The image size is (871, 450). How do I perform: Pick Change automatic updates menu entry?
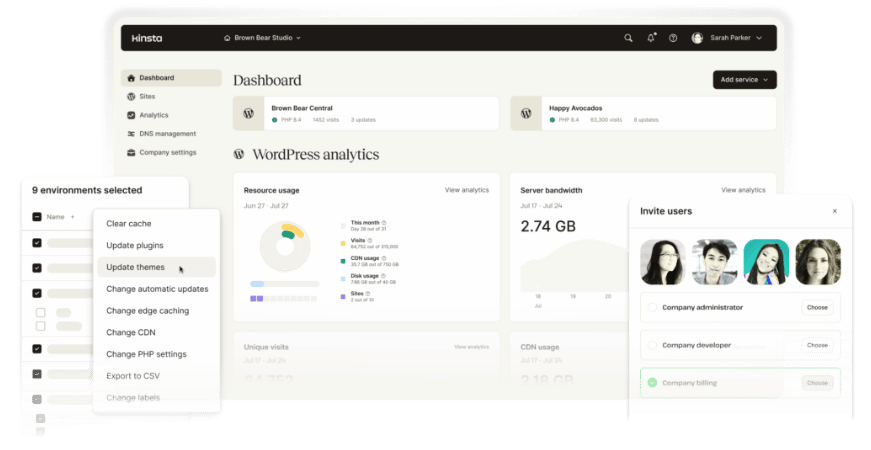point(157,289)
